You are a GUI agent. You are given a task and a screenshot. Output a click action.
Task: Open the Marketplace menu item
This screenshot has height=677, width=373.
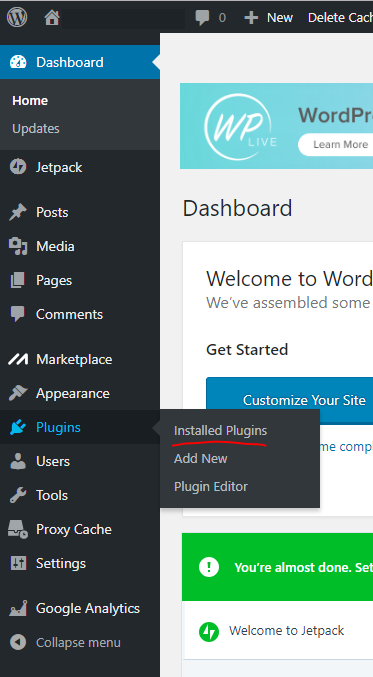[x=80, y=359]
